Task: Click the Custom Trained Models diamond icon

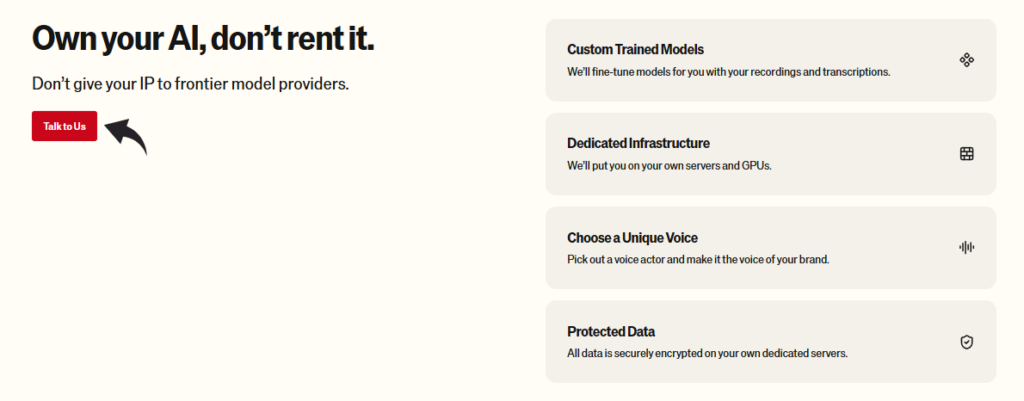Action: pos(966,60)
